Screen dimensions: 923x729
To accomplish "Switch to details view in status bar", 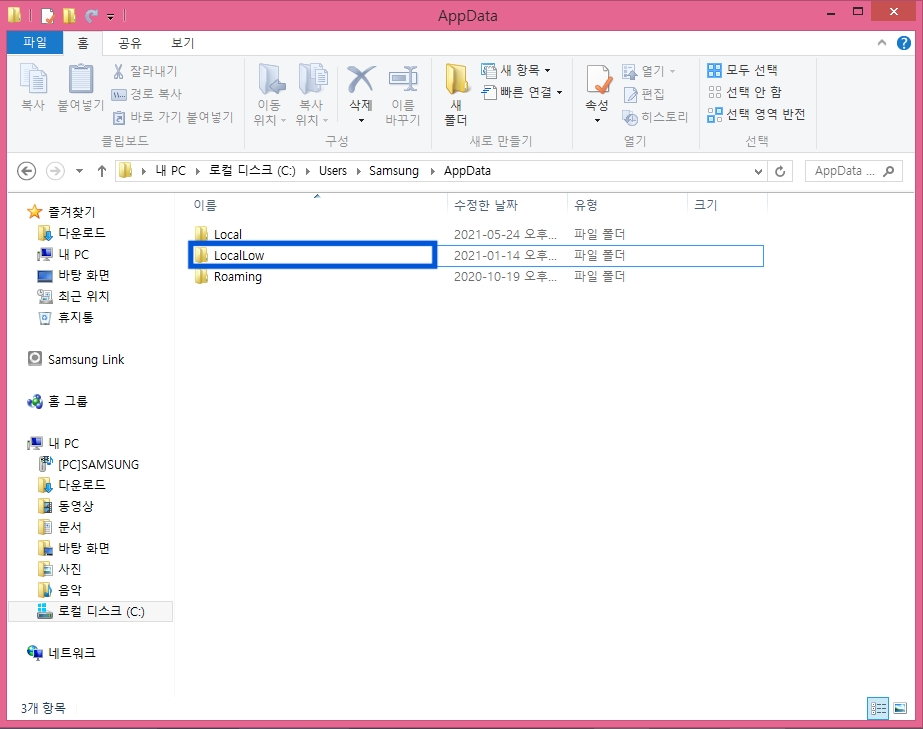I will (x=878, y=708).
